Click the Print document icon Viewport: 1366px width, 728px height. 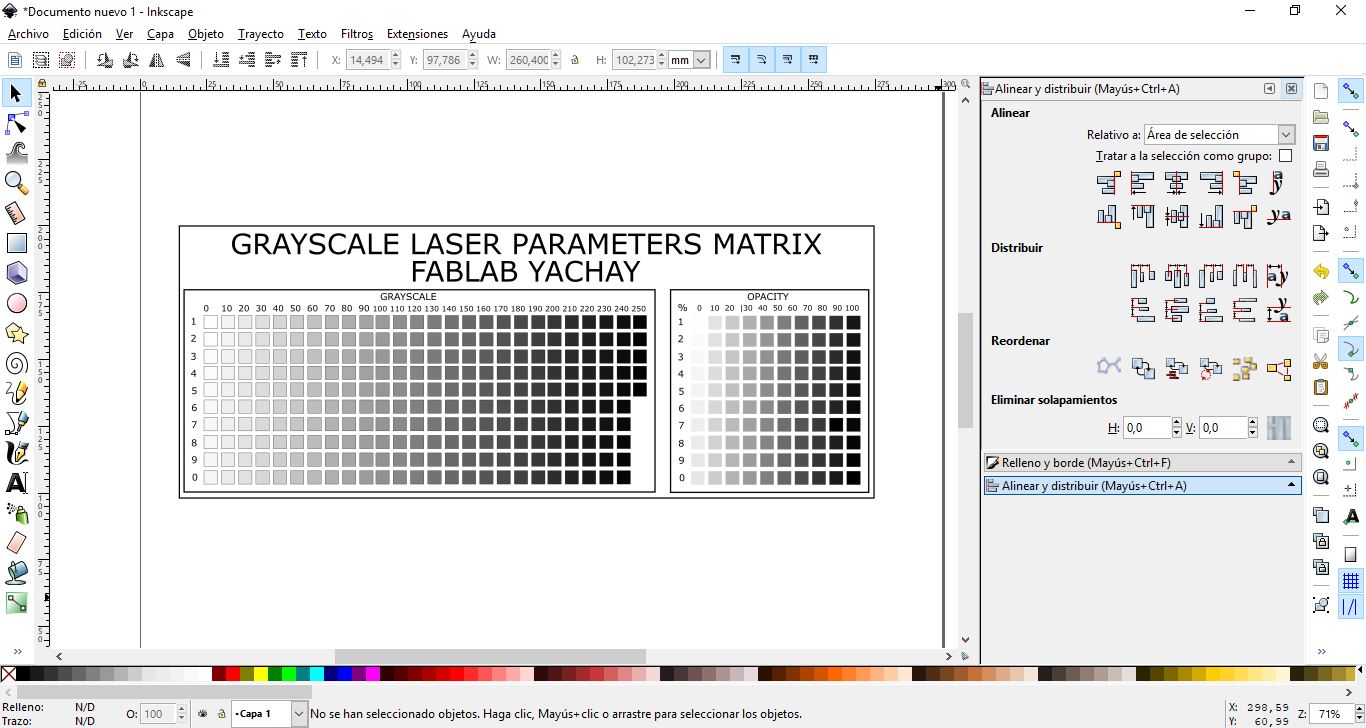pyautogui.click(x=1321, y=169)
